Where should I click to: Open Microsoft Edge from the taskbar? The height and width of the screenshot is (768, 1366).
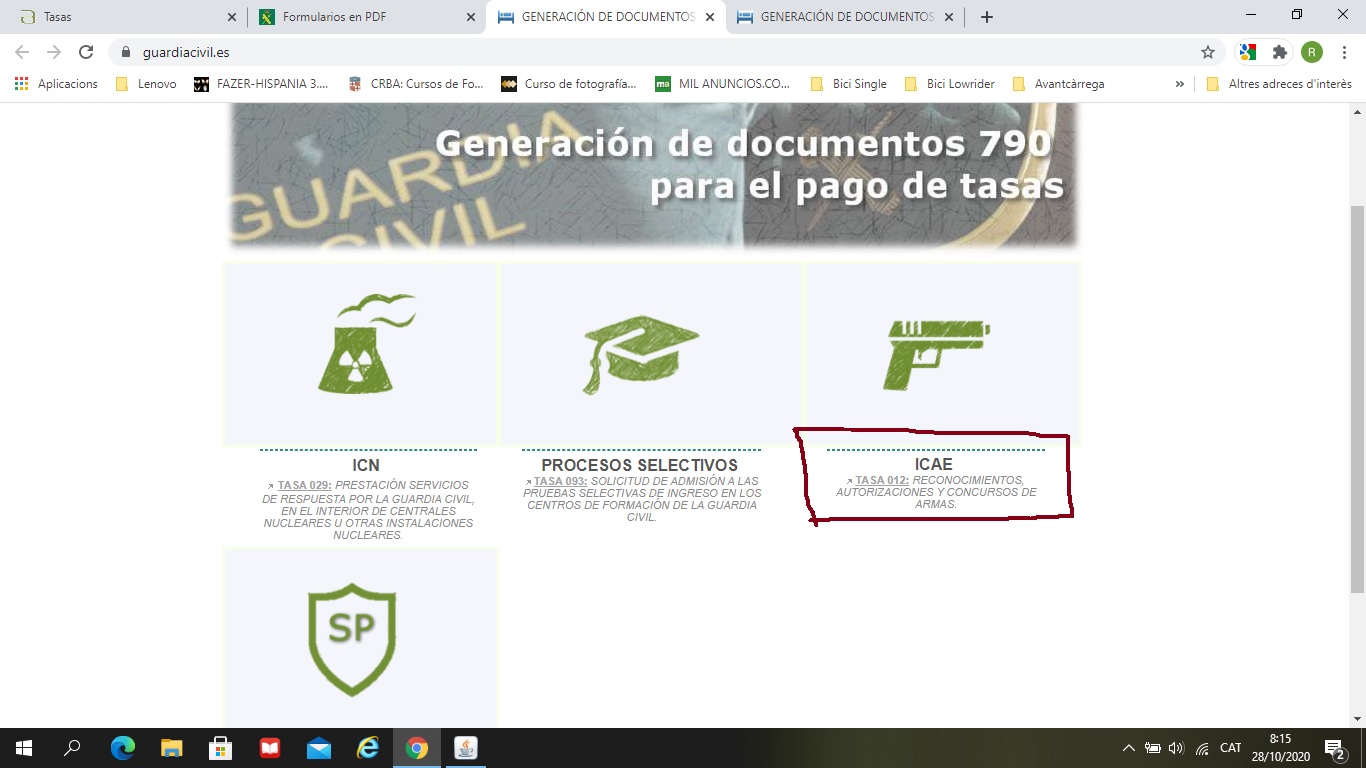pos(123,748)
